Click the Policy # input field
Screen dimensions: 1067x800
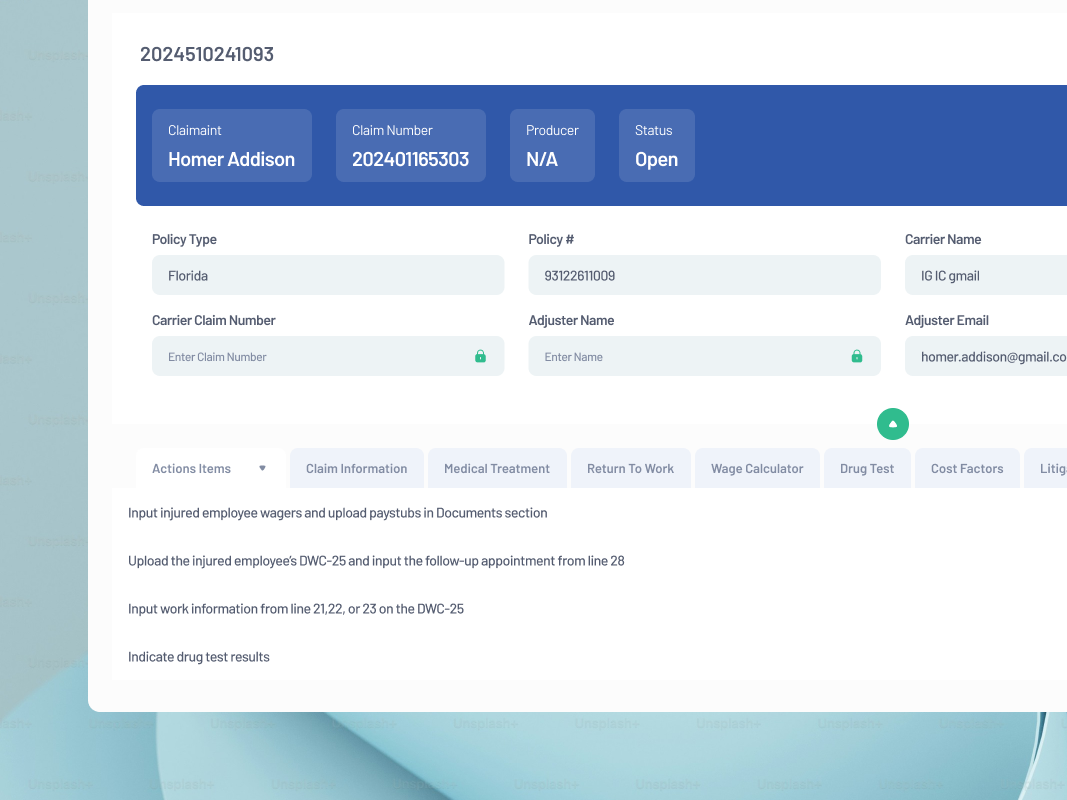(x=704, y=275)
